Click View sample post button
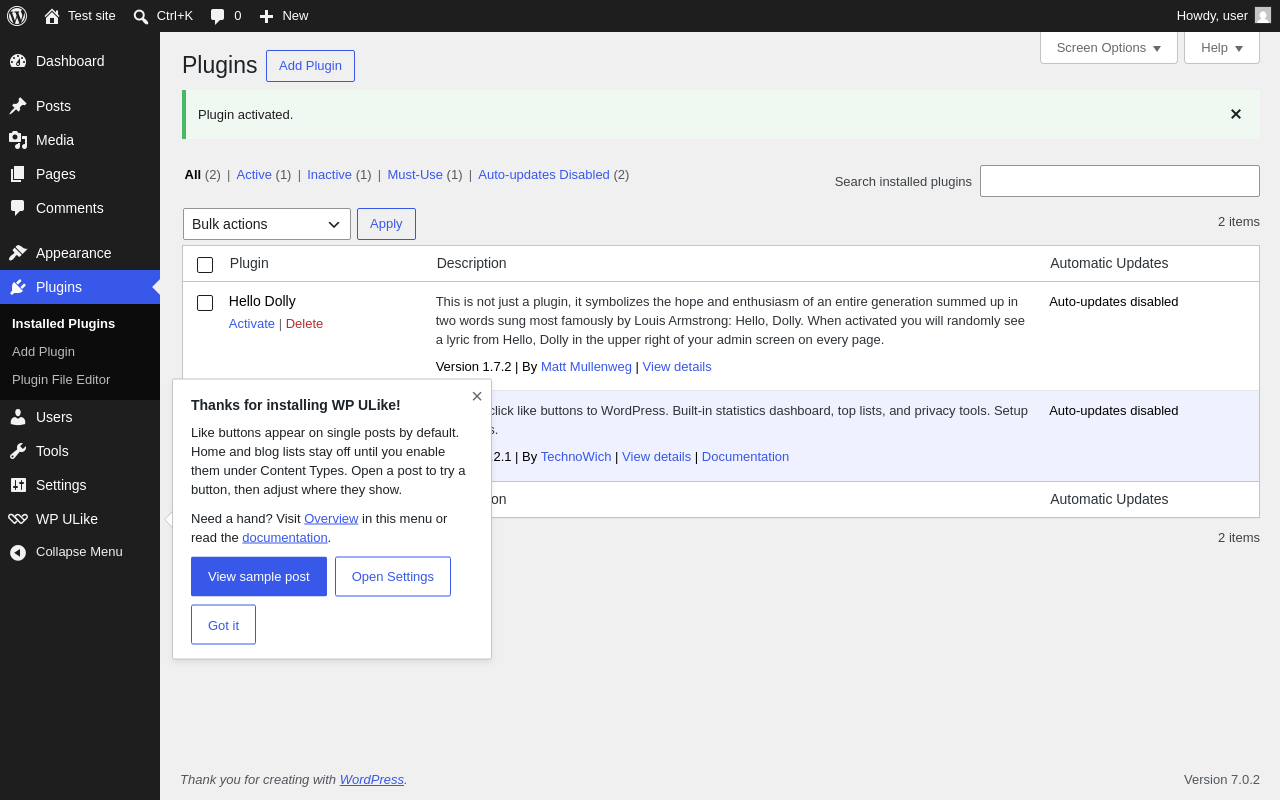This screenshot has height=800, width=1280. (x=259, y=576)
